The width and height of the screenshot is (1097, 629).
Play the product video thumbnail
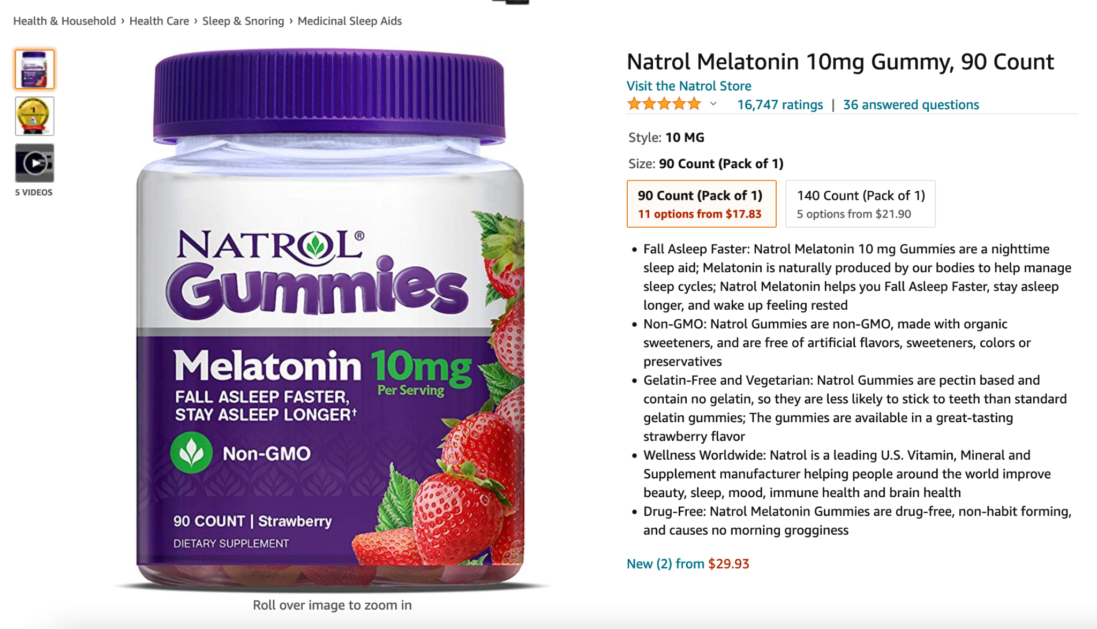[x=34, y=163]
